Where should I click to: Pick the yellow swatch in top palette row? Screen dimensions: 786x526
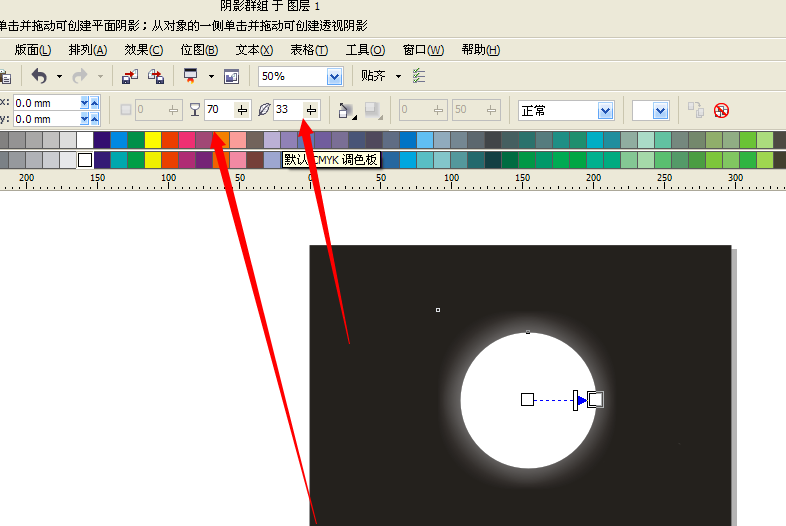coord(153,139)
